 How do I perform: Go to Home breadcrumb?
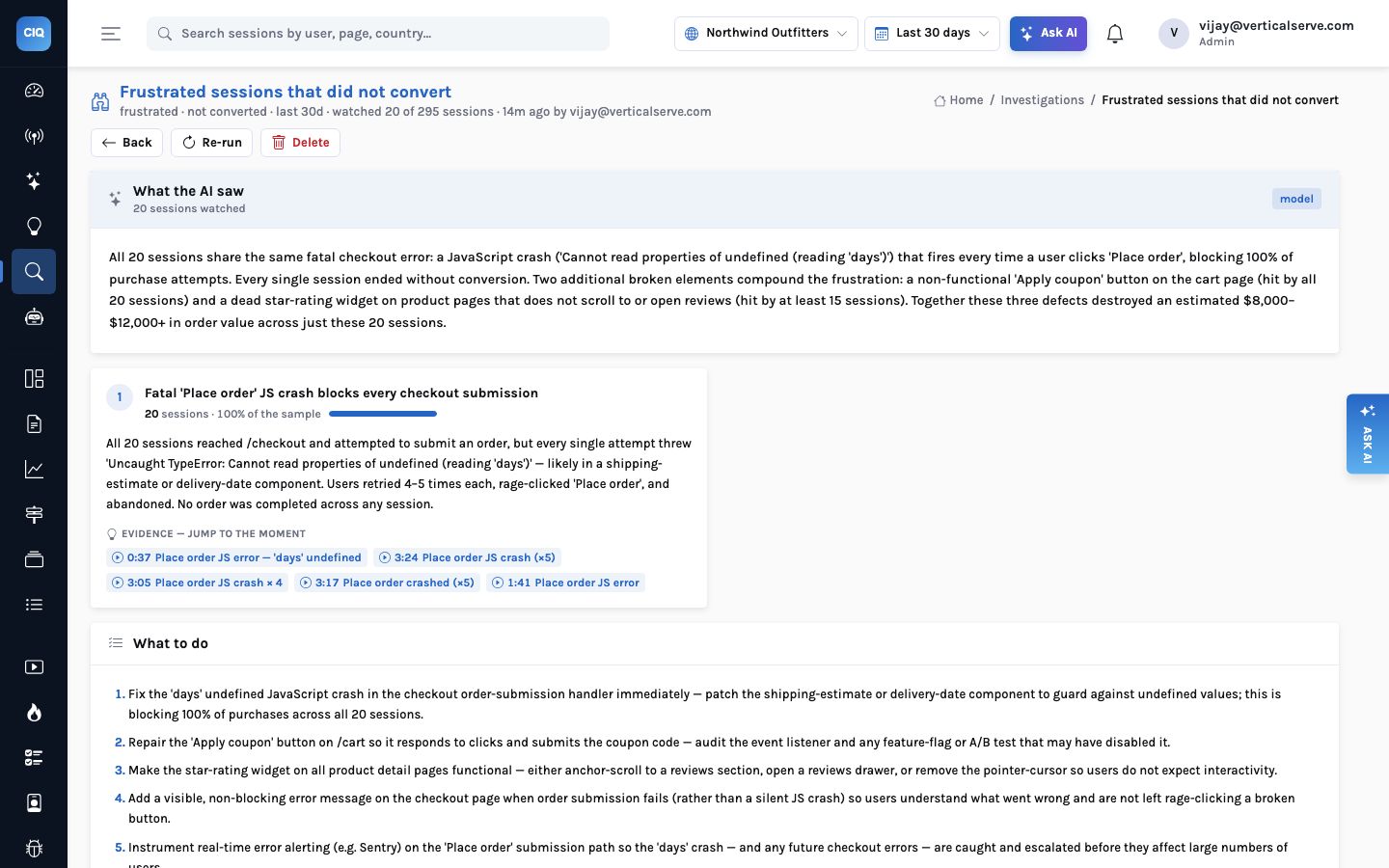(959, 100)
